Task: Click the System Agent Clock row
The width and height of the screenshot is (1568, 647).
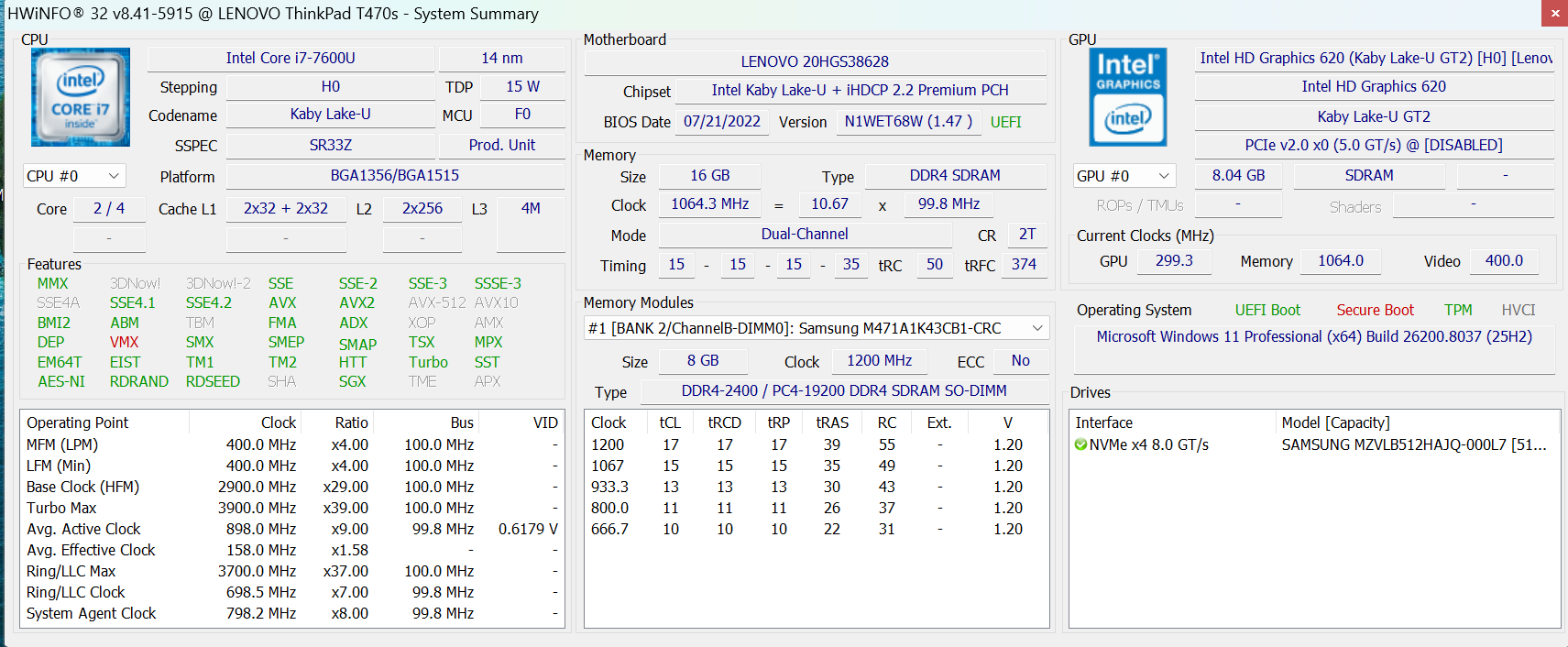Action: point(292,614)
